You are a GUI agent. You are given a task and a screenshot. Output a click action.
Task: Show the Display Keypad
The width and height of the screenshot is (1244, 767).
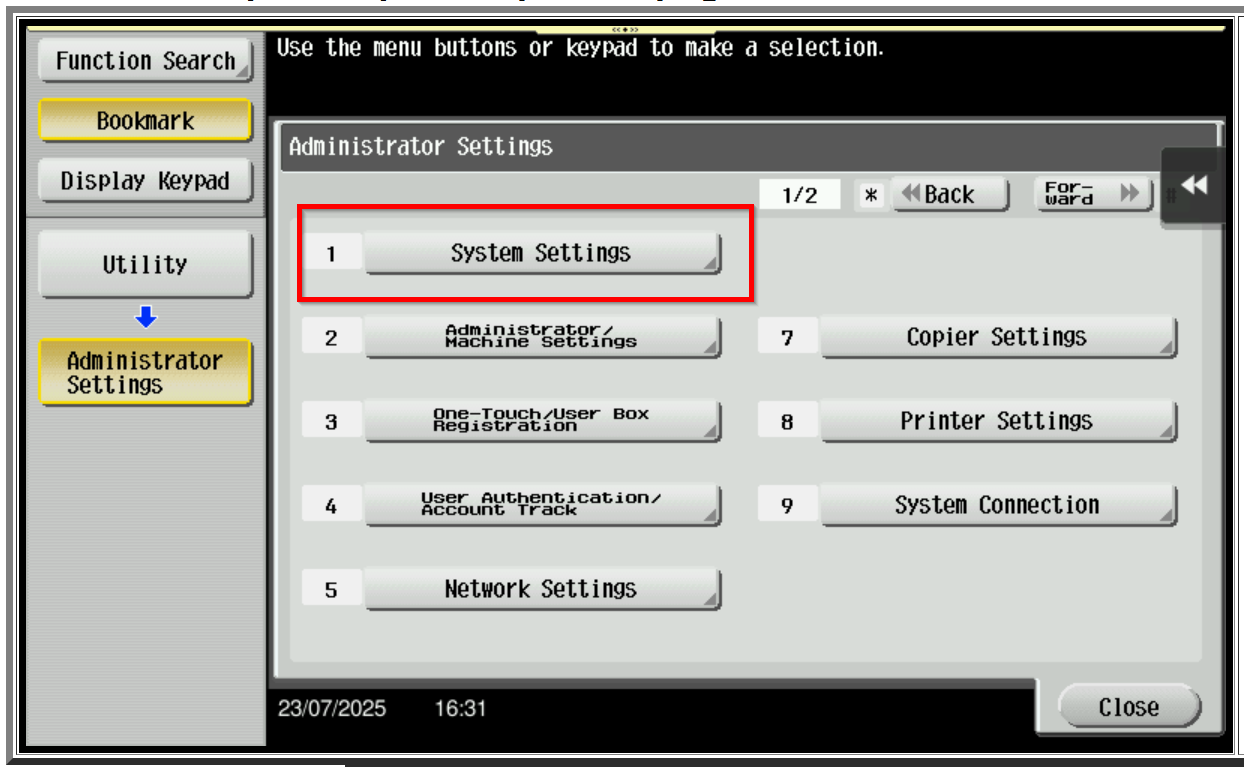click(x=145, y=182)
